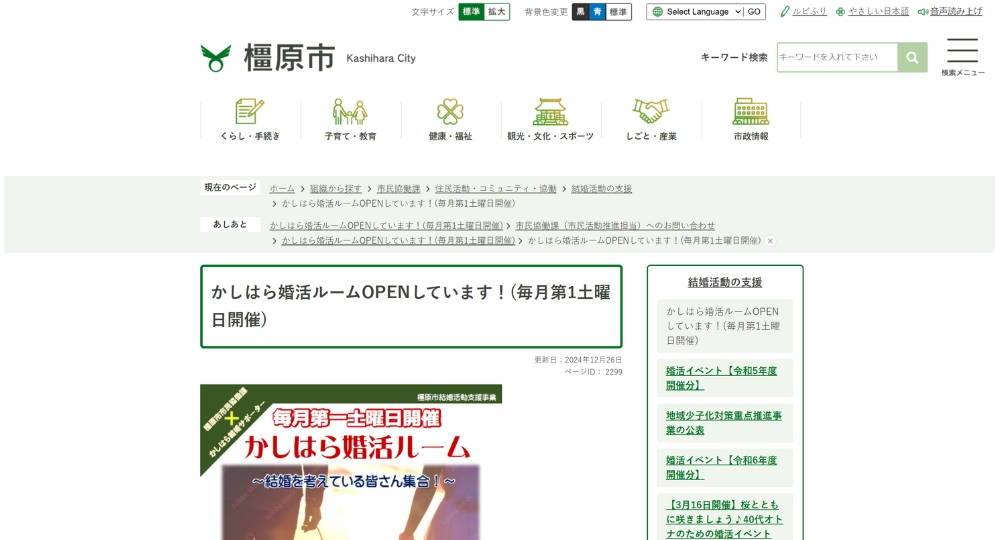Click the 音声読み上げ speaker icon
This screenshot has height=540, width=1000.
click(922, 11)
